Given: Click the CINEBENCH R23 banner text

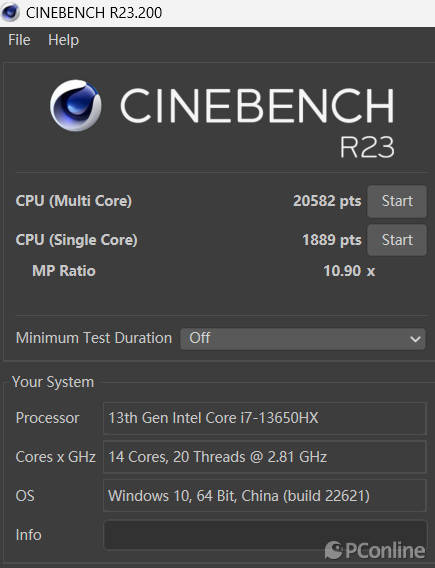Looking at the screenshot, I should tap(257, 122).
